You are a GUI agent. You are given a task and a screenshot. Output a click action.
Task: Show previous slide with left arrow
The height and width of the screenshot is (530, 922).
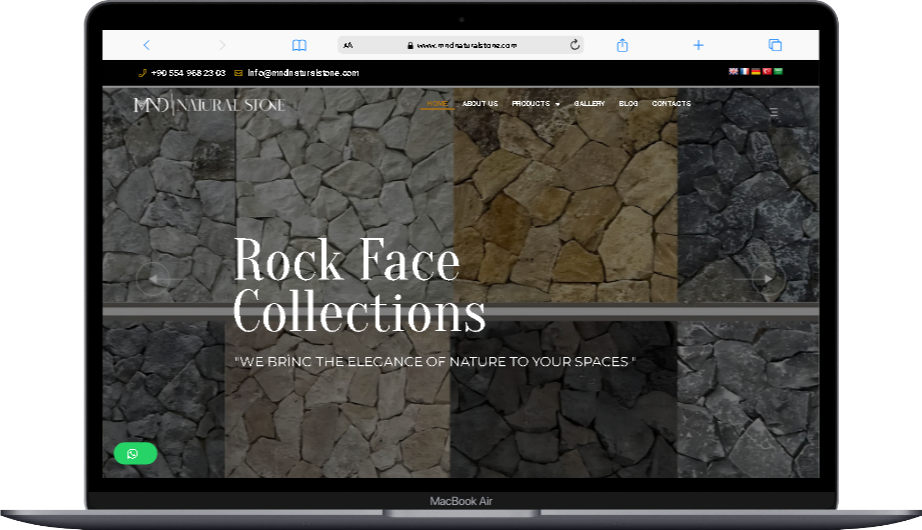point(153,278)
